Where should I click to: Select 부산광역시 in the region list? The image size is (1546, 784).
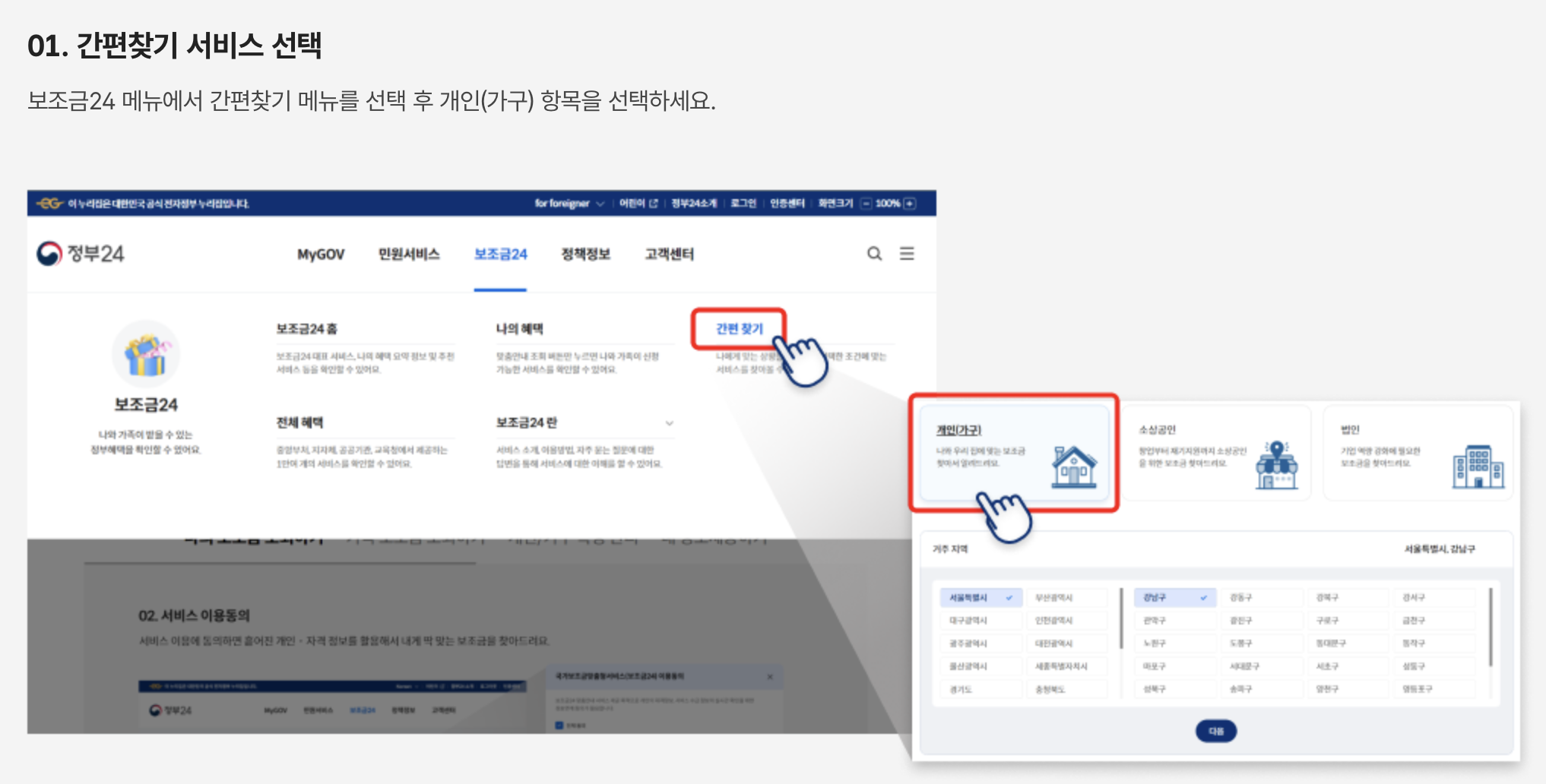tap(1066, 598)
